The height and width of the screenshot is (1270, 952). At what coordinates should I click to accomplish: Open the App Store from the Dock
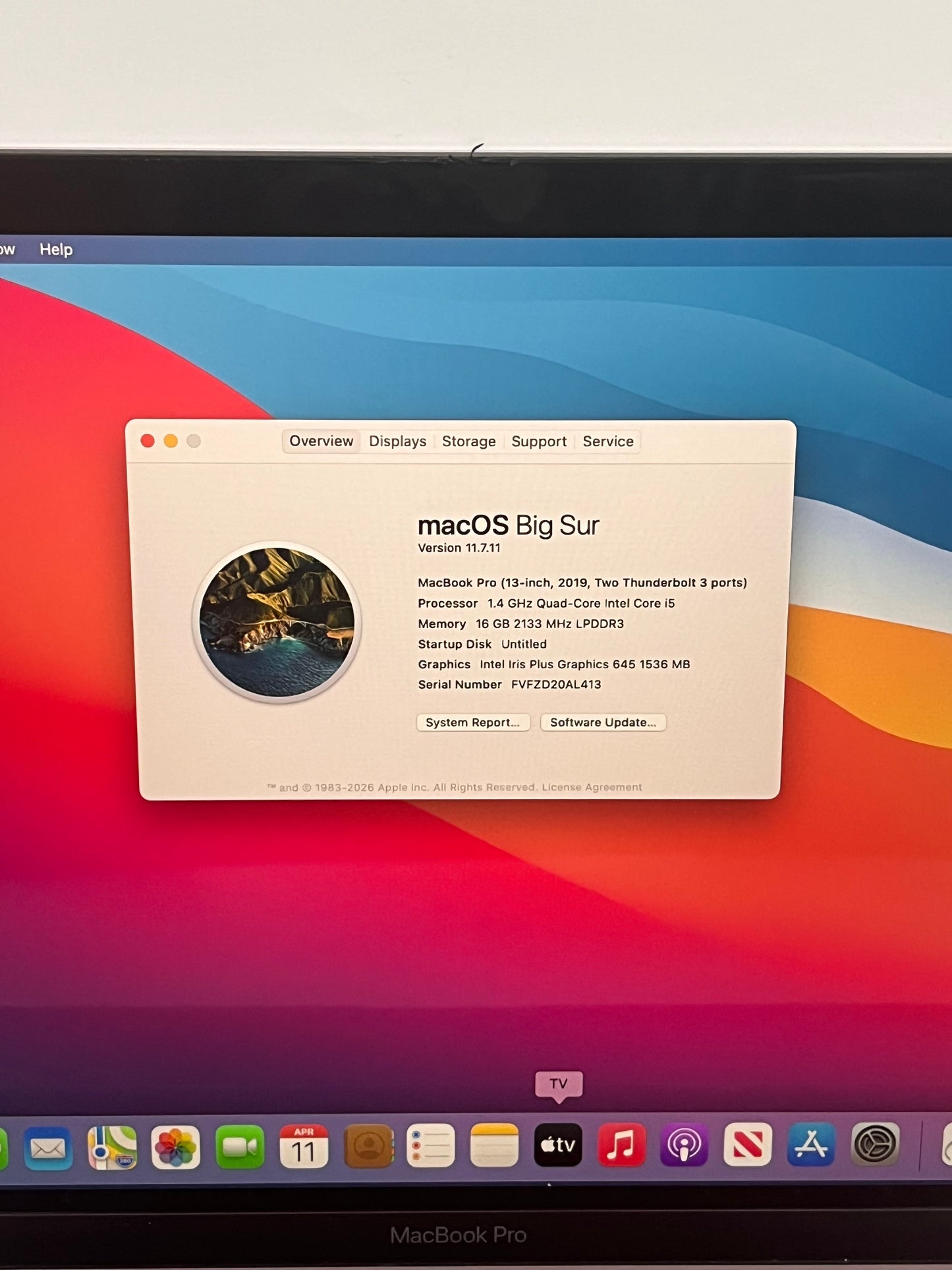[811, 1145]
